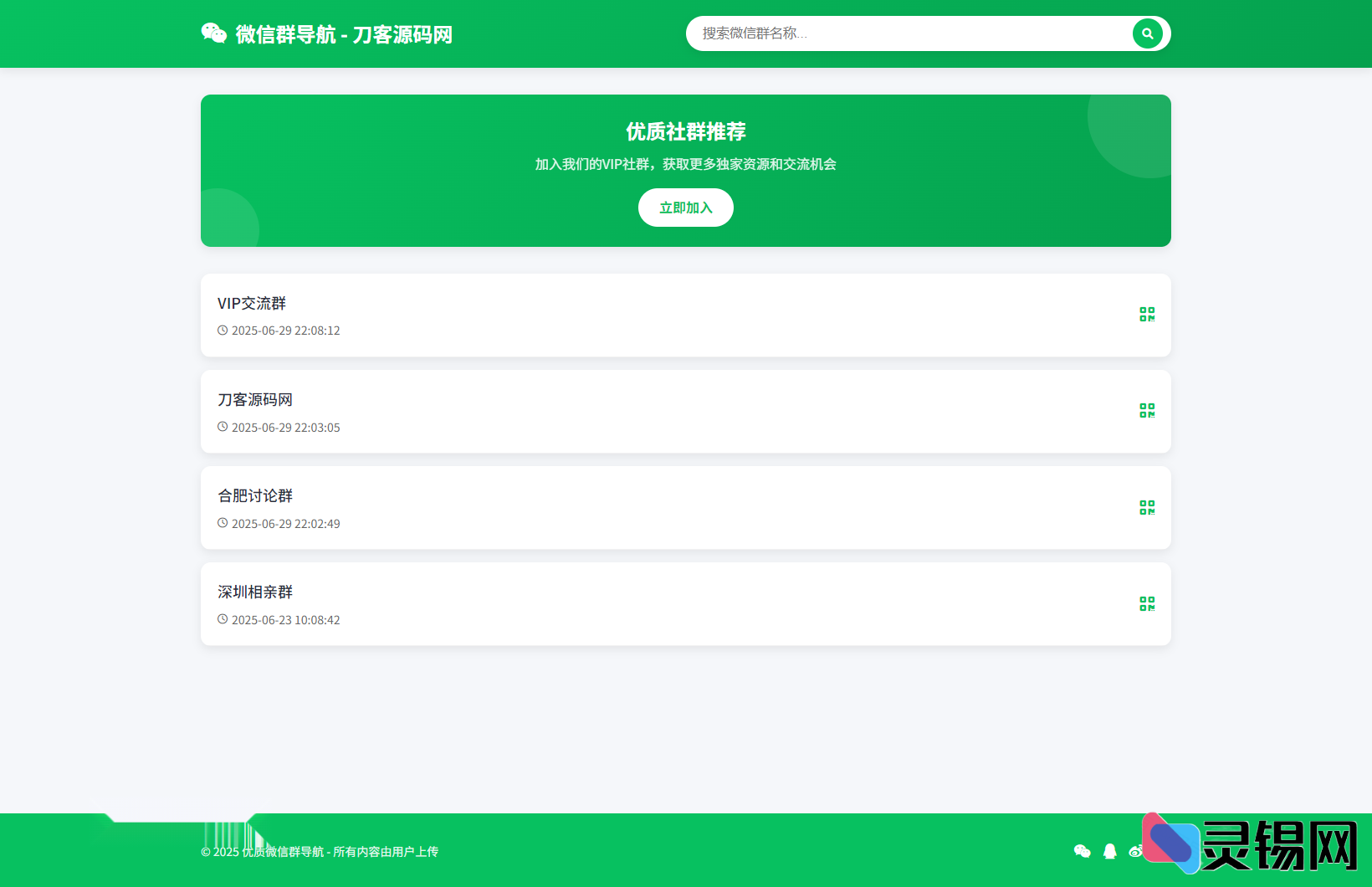The width and height of the screenshot is (1372, 887).
Task: Click the clock icon beside VIP交流群 timestamp
Action: point(222,330)
